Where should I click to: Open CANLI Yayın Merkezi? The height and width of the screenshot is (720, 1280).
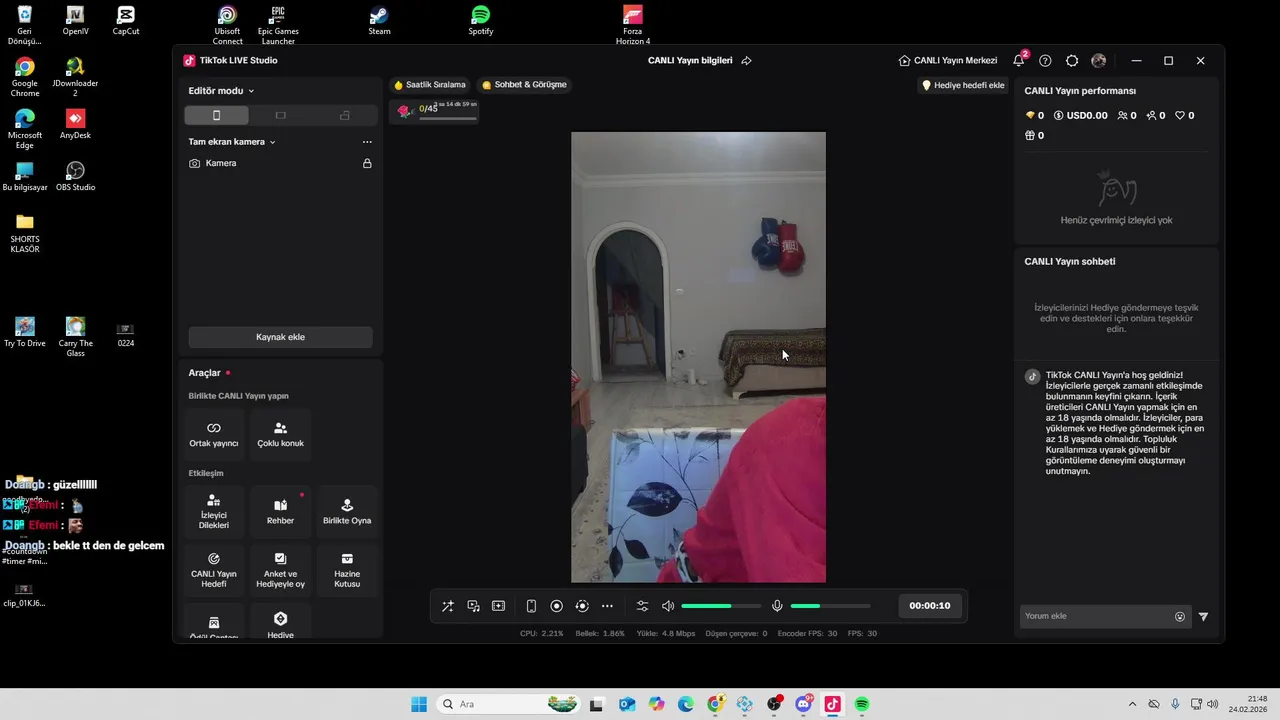click(948, 61)
